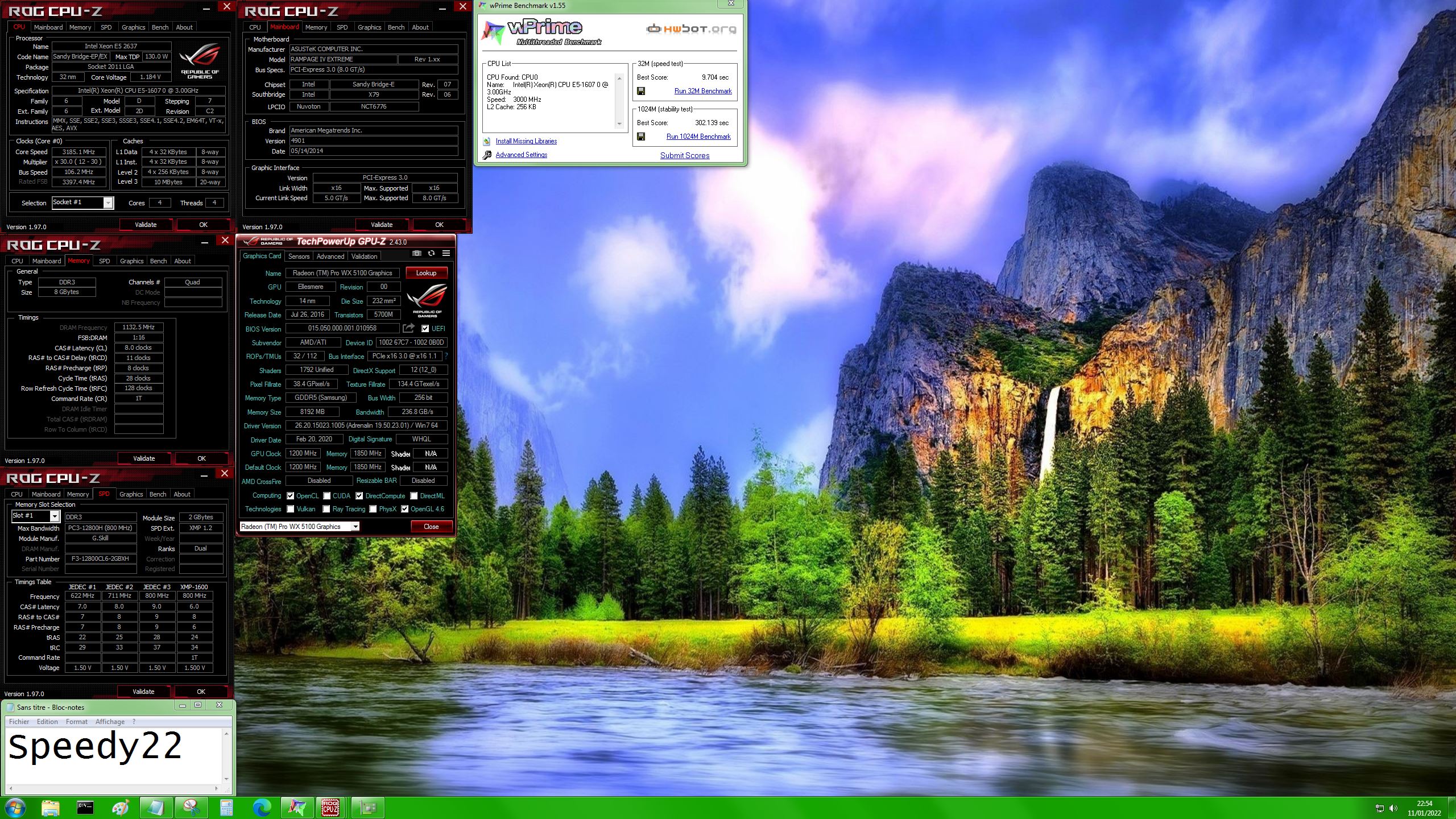Open SPD tab in the Mainboard CPU-Z window
This screenshot has width=1456, height=819.
pyautogui.click(x=342, y=27)
